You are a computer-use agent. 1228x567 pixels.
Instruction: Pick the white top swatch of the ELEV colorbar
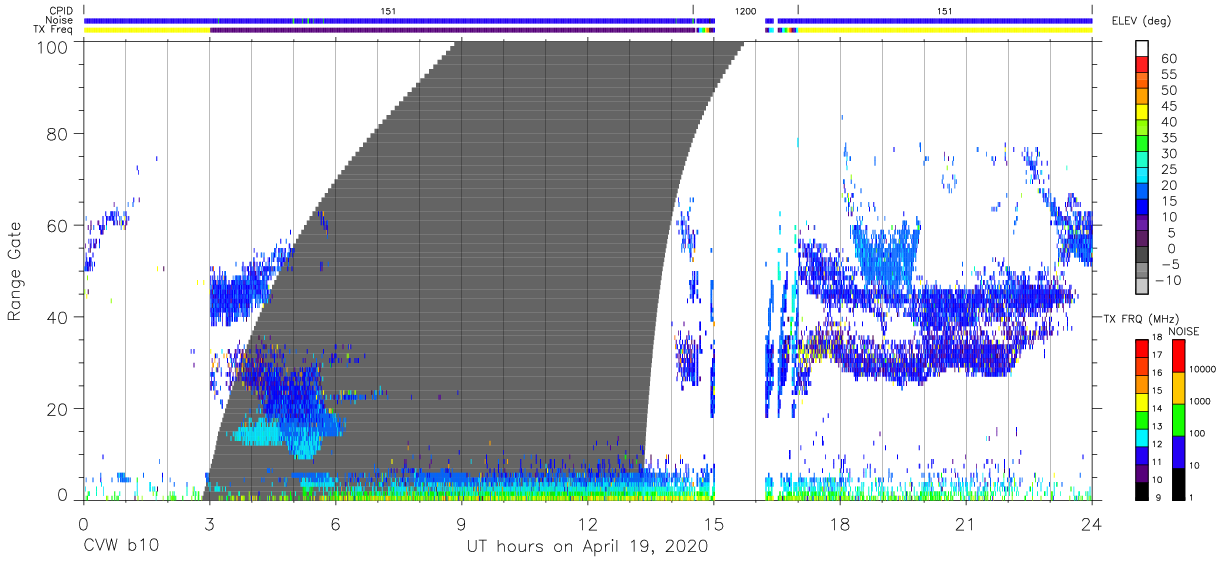click(x=1142, y=48)
